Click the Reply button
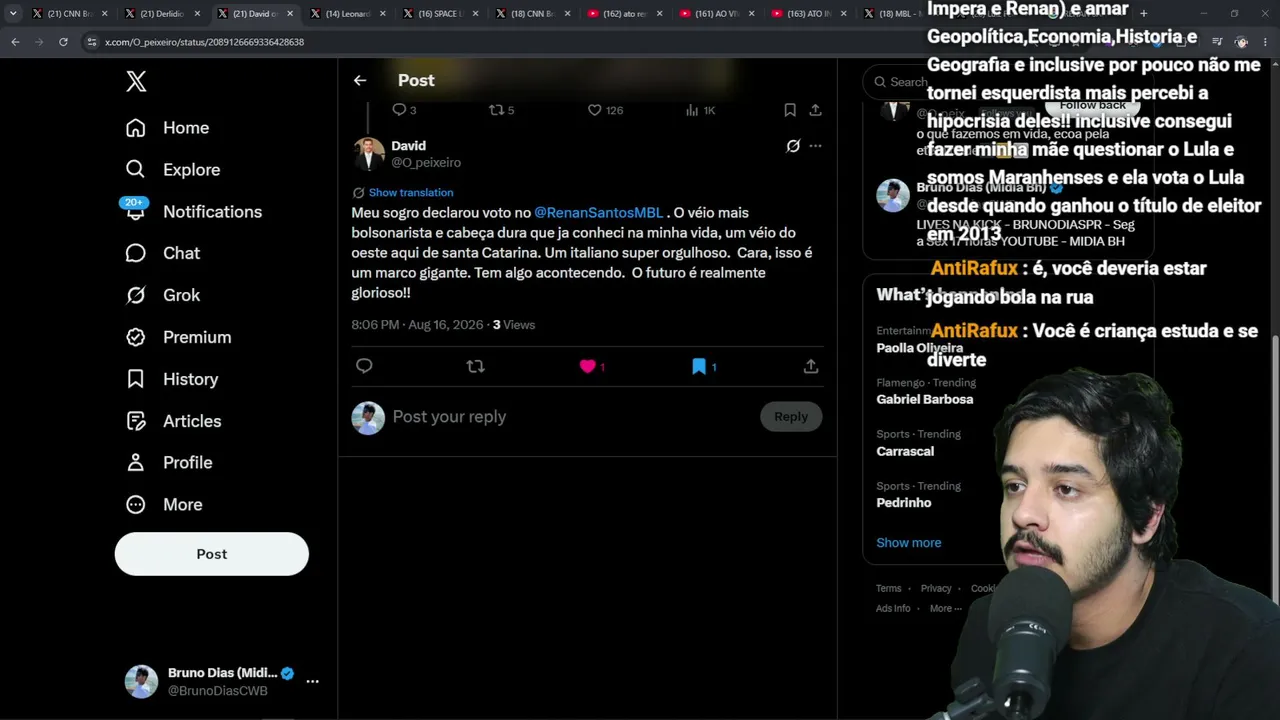The width and height of the screenshot is (1280, 720). (x=791, y=417)
